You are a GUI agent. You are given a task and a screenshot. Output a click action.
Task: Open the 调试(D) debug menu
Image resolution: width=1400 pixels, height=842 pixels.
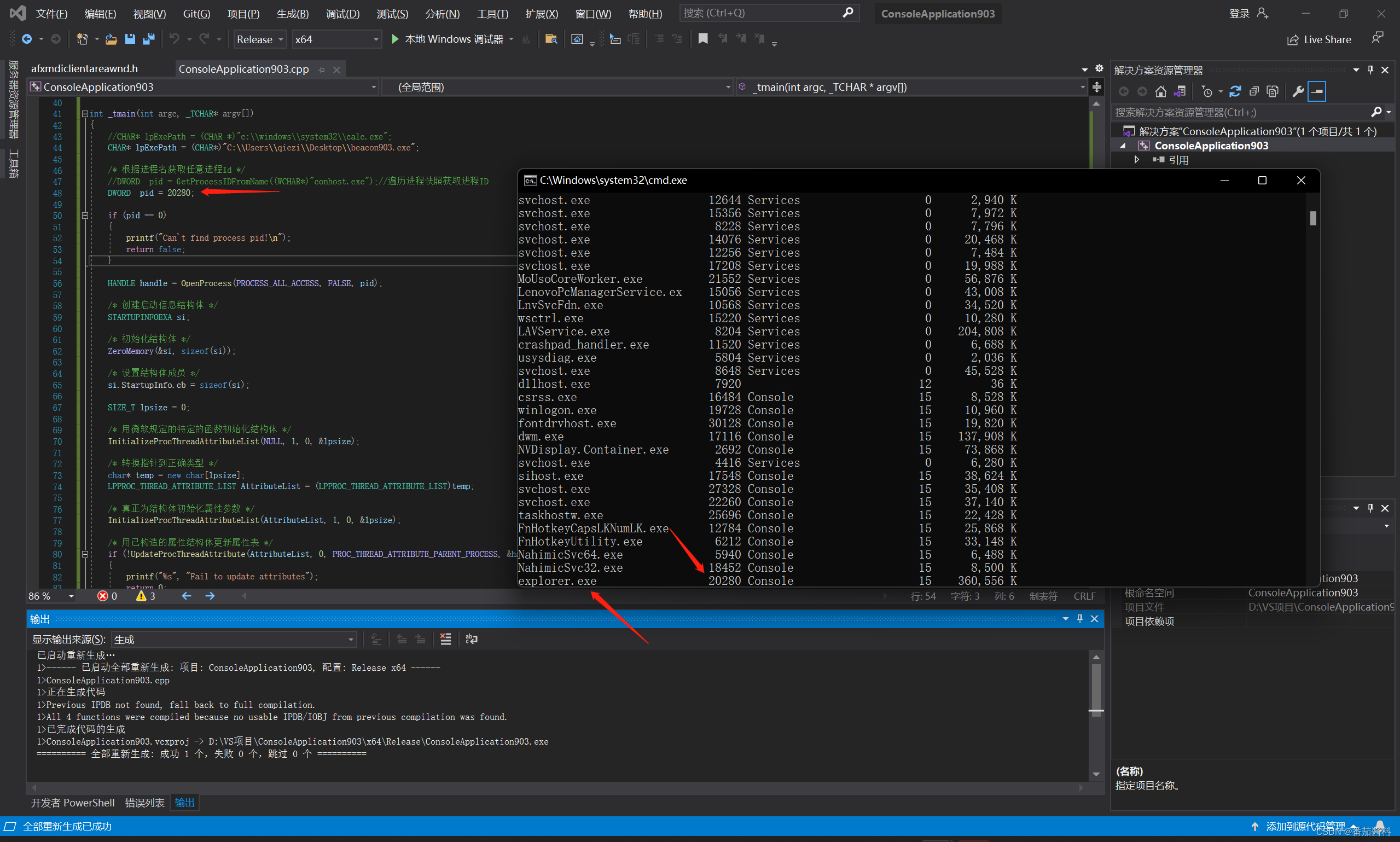point(342,14)
